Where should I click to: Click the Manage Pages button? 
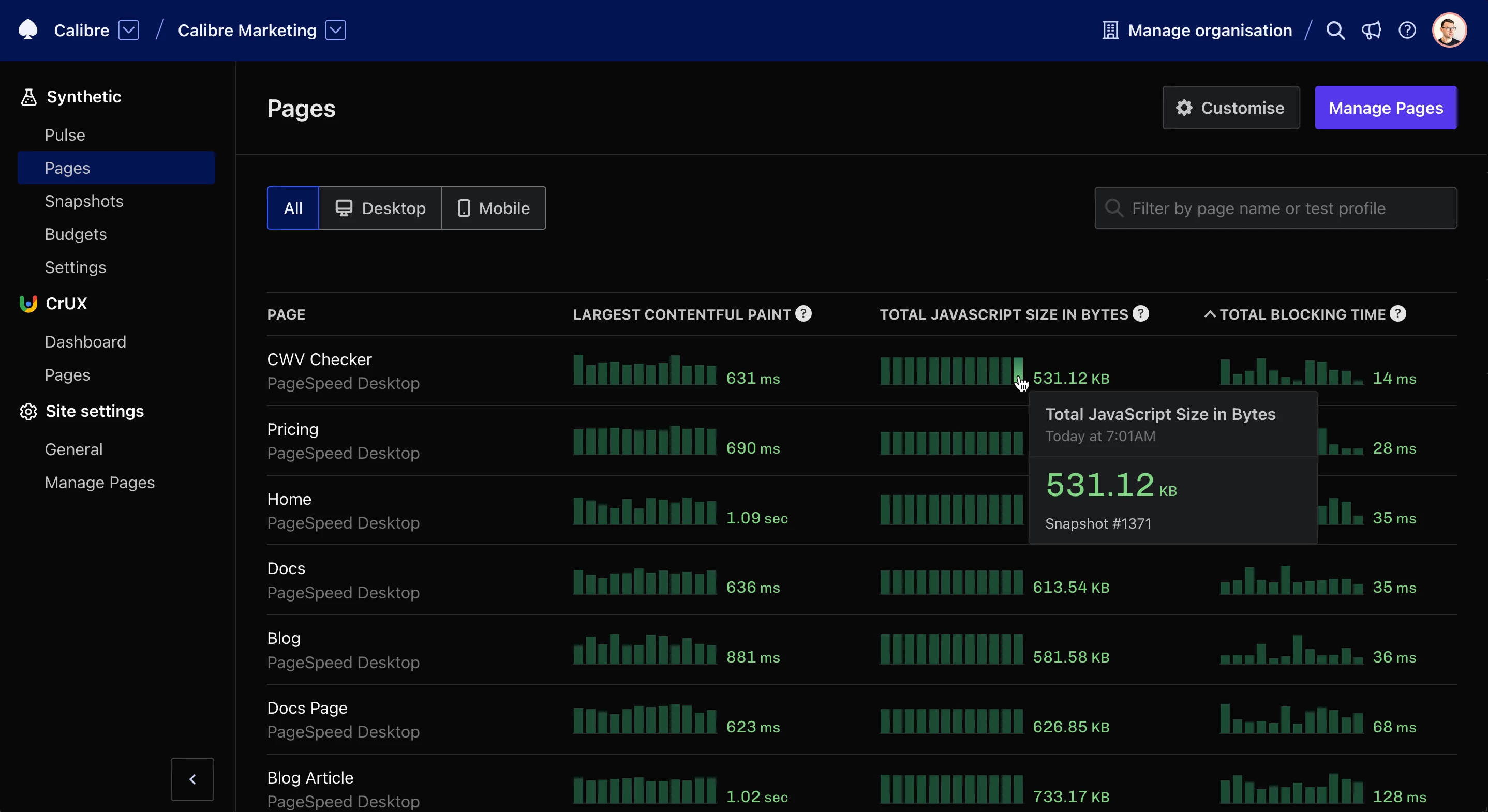click(1386, 108)
